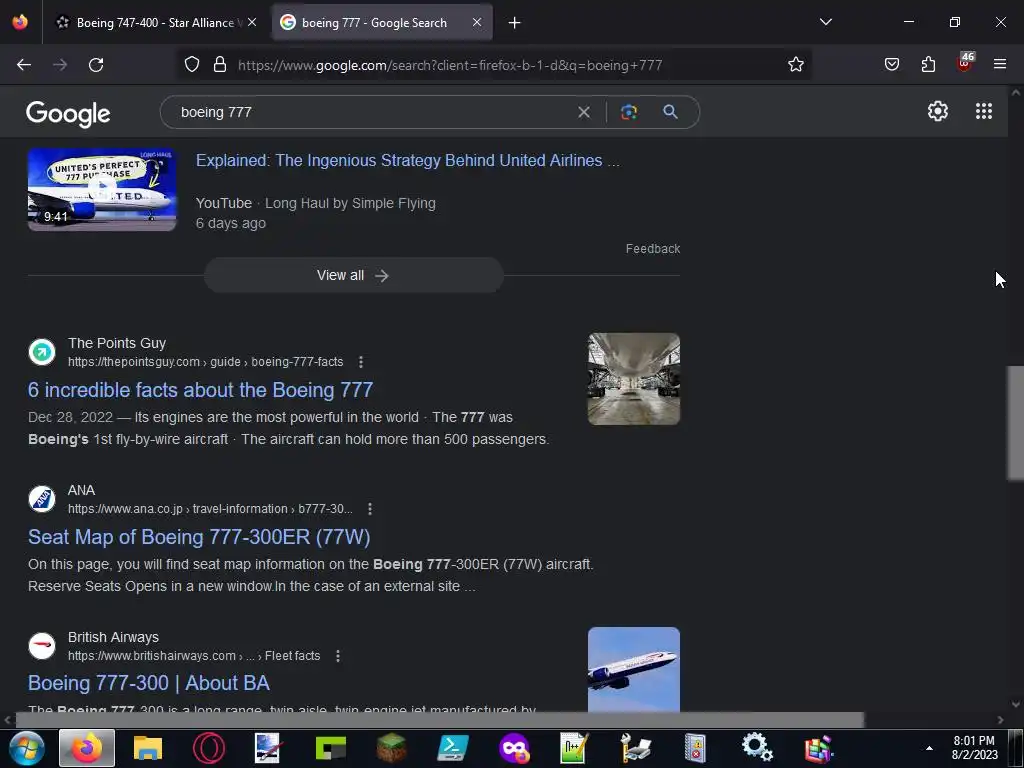The width and height of the screenshot is (1024, 768).
Task: Open the Extensions puzzle icon
Action: tap(928, 65)
